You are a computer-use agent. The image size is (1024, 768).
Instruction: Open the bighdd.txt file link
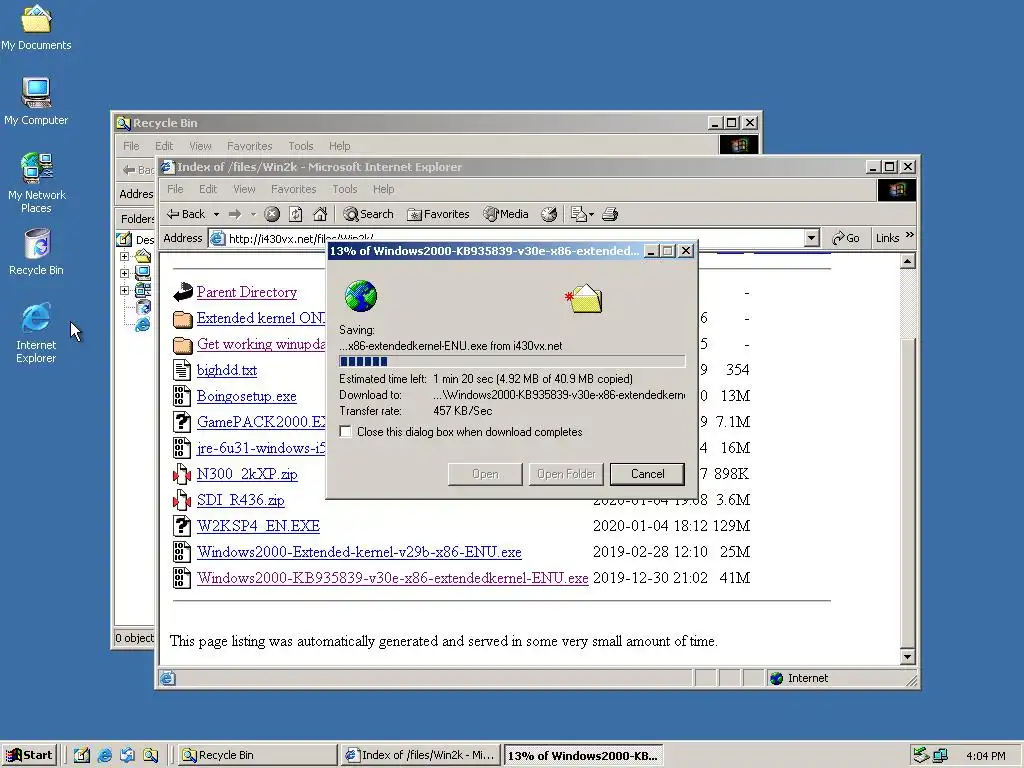227,370
